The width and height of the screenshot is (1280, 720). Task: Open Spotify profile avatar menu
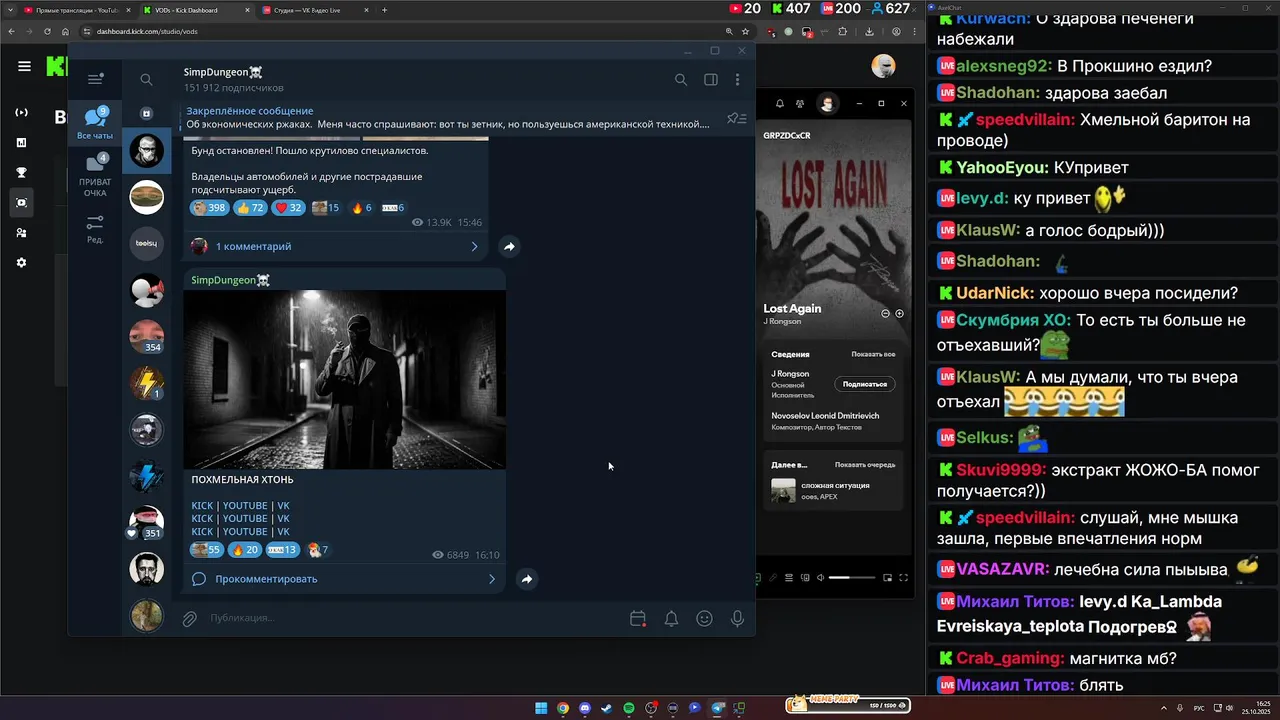point(827,104)
